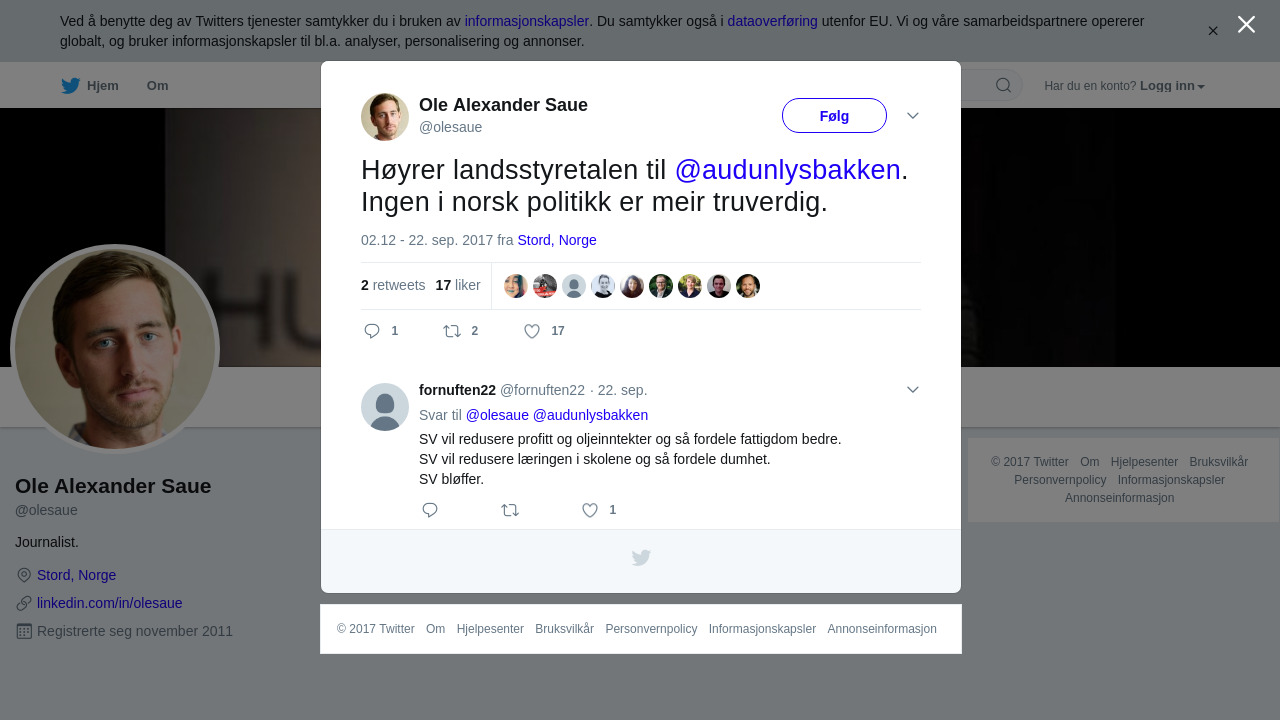1280x720 pixels.
Task: Click the reply icon under the main tweet
Action: (372, 331)
